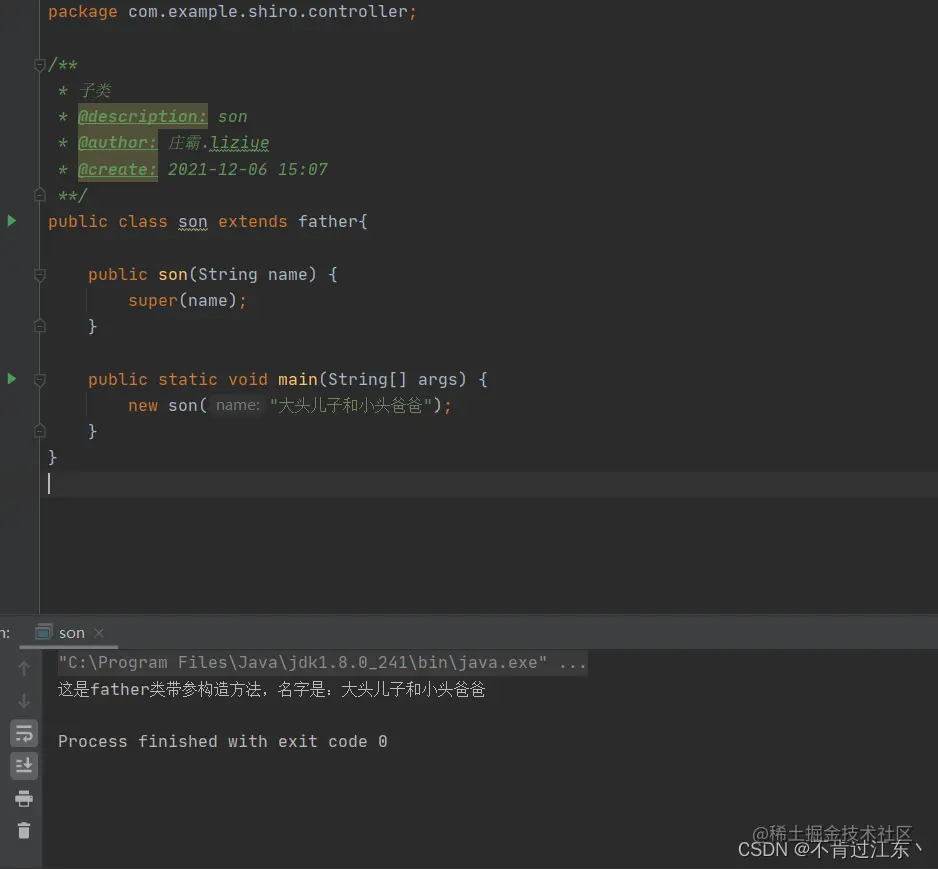Click the string literal "大头儿子和小头爸爸"
Viewport: 938px width, 869px height.
(351, 405)
